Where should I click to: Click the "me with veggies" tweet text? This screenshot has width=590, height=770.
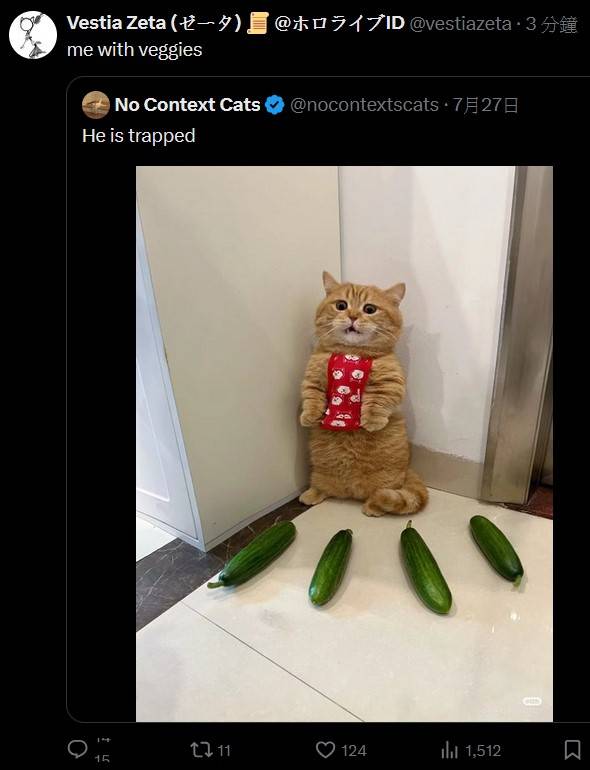pos(135,50)
